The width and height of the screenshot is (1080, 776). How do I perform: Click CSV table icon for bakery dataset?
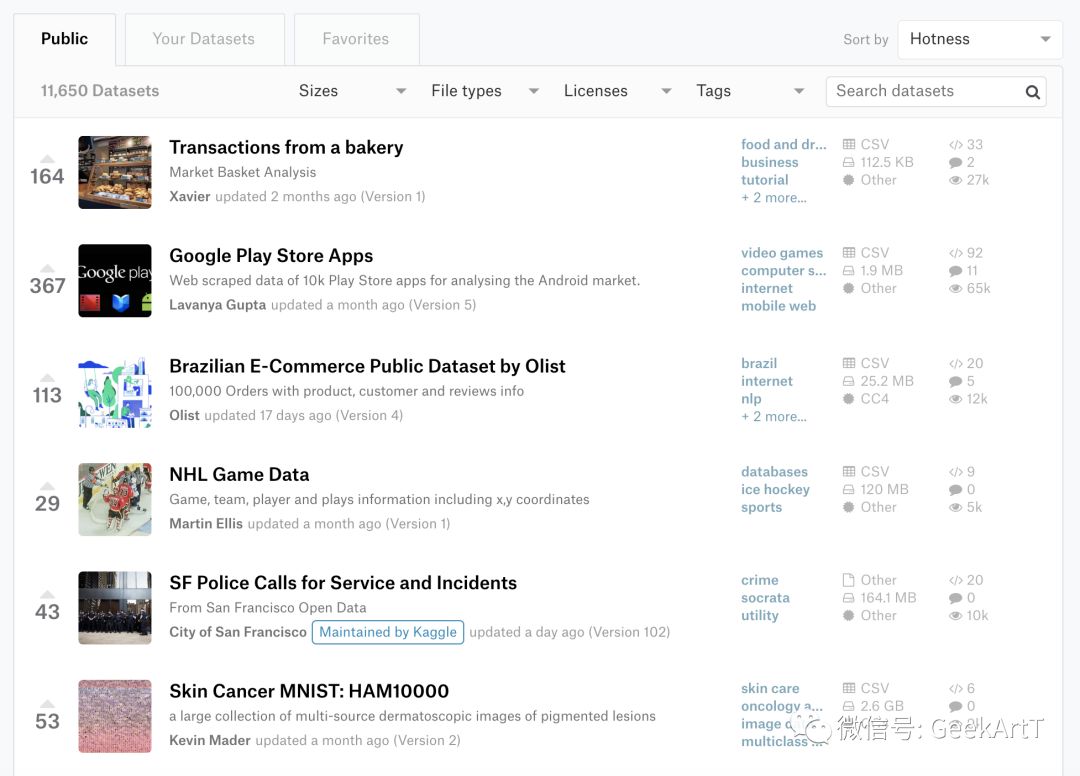pyautogui.click(x=849, y=145)
